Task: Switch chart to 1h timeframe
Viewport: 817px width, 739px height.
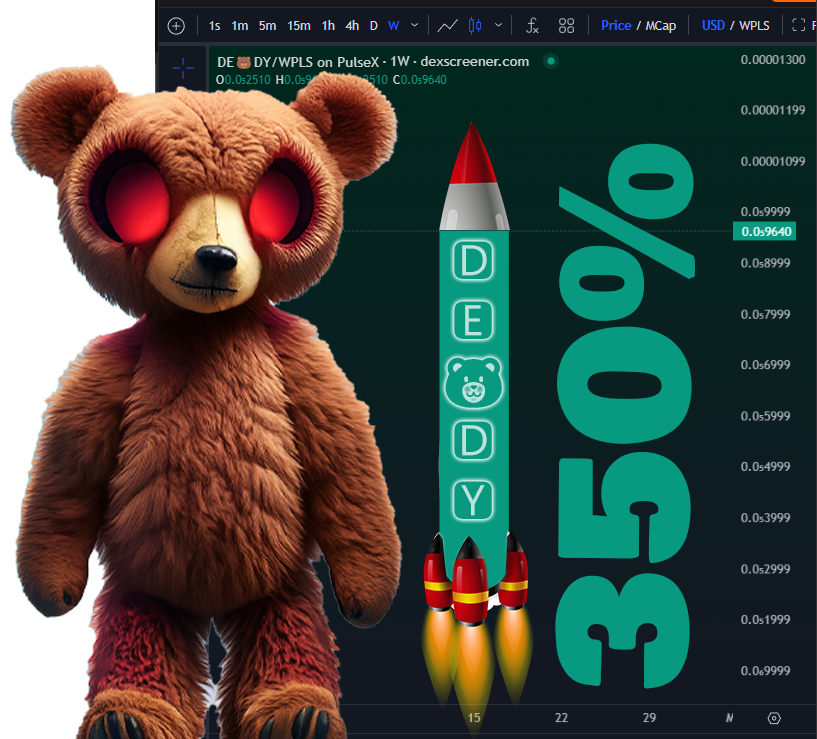Action: click(328, 26)
